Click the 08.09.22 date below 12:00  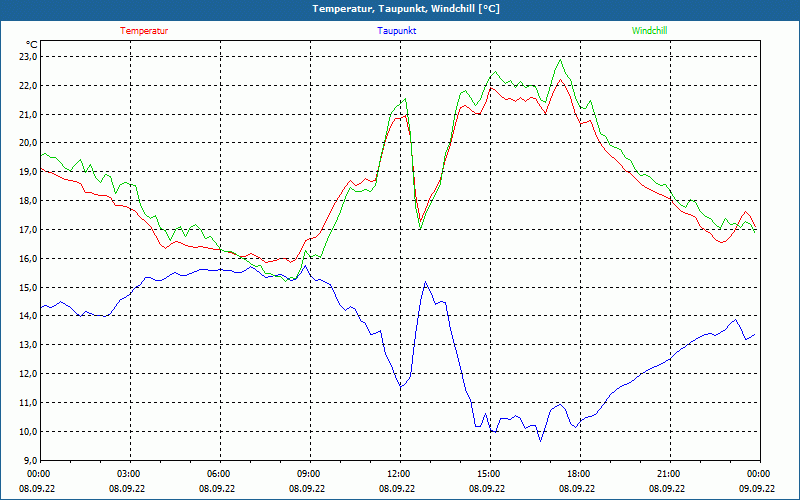397,488
